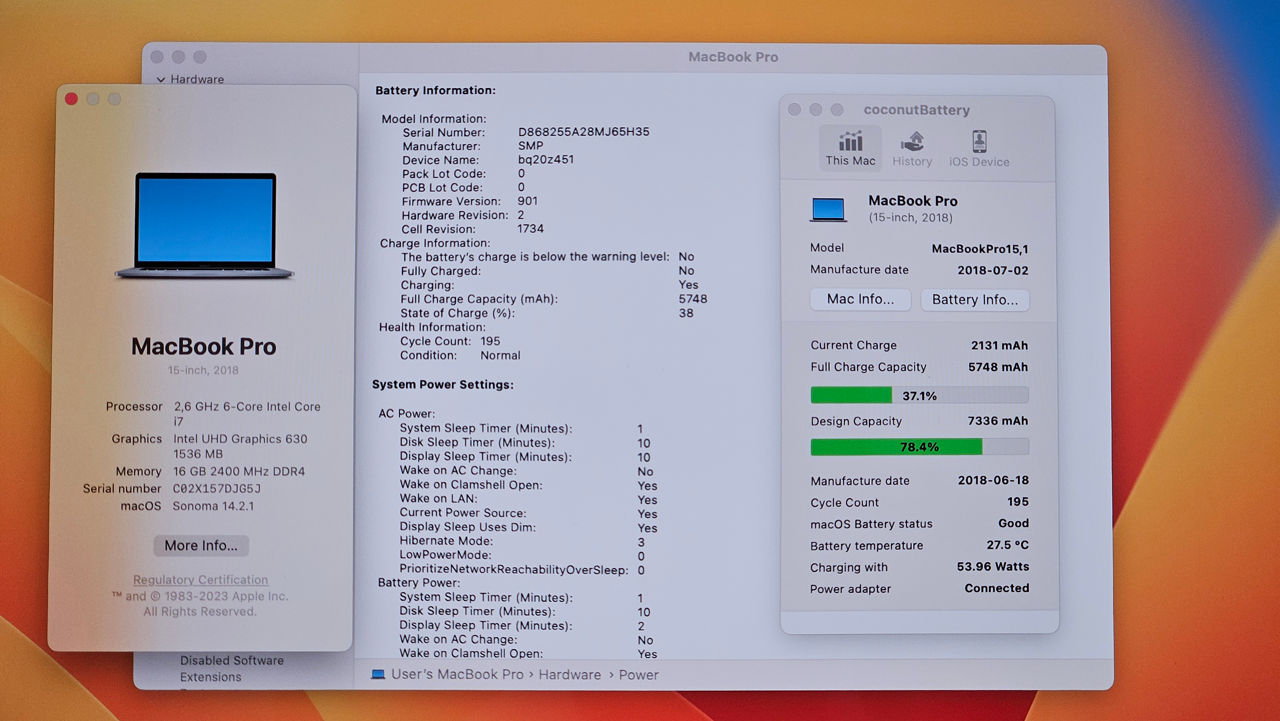Screen dimensions: 1280x721
Task: Click Power in the bottom path bar
Action: point(638,674)
